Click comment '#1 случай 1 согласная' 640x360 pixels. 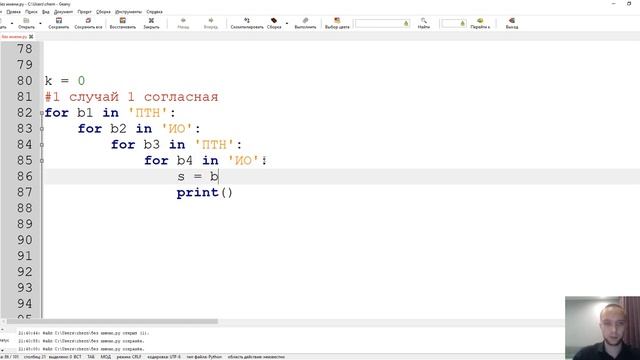pyautogui.click(x=131, y=97)
